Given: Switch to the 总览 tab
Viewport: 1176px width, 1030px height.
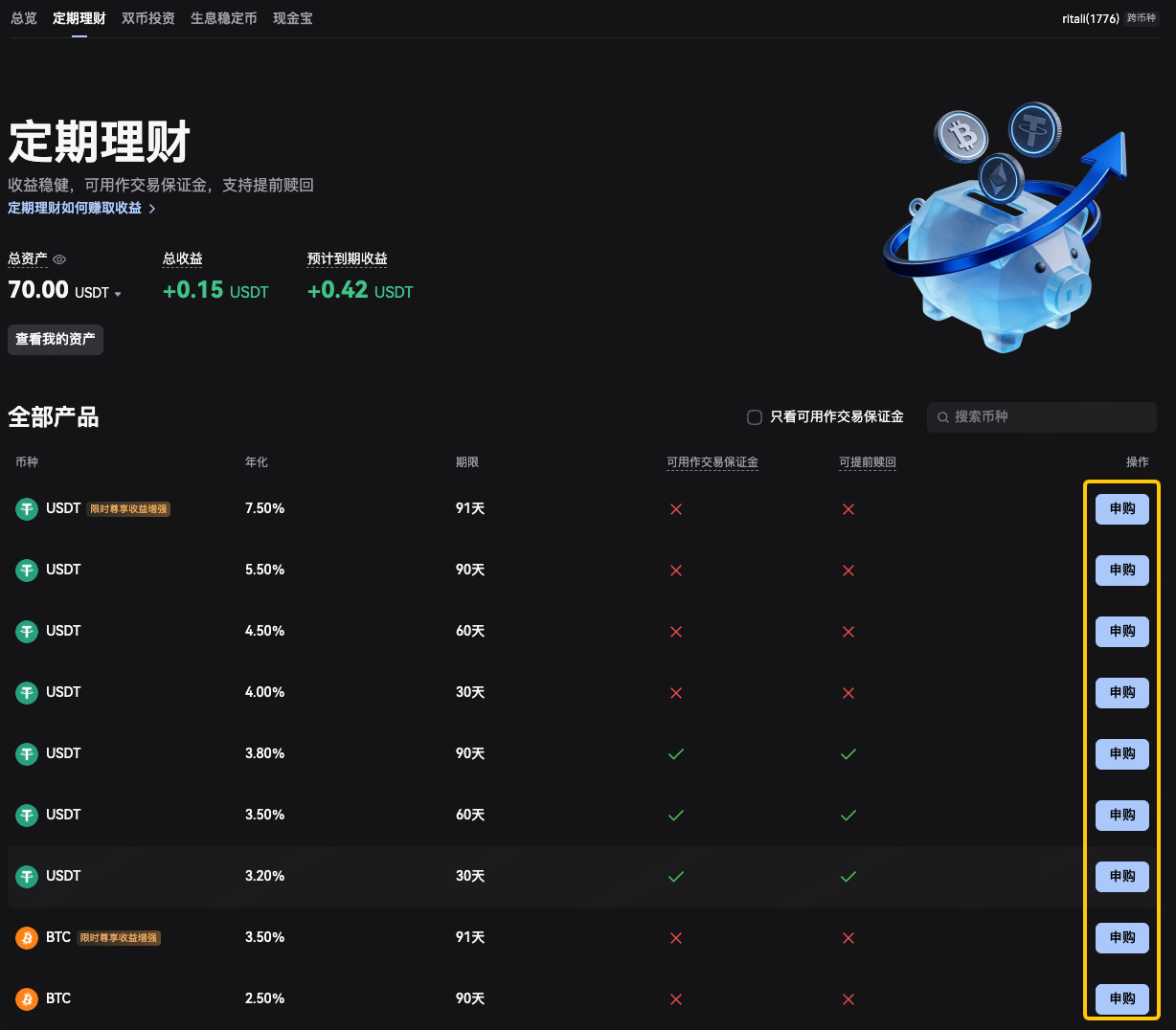Looking at the screenshot, I should (x=24, y=18).
